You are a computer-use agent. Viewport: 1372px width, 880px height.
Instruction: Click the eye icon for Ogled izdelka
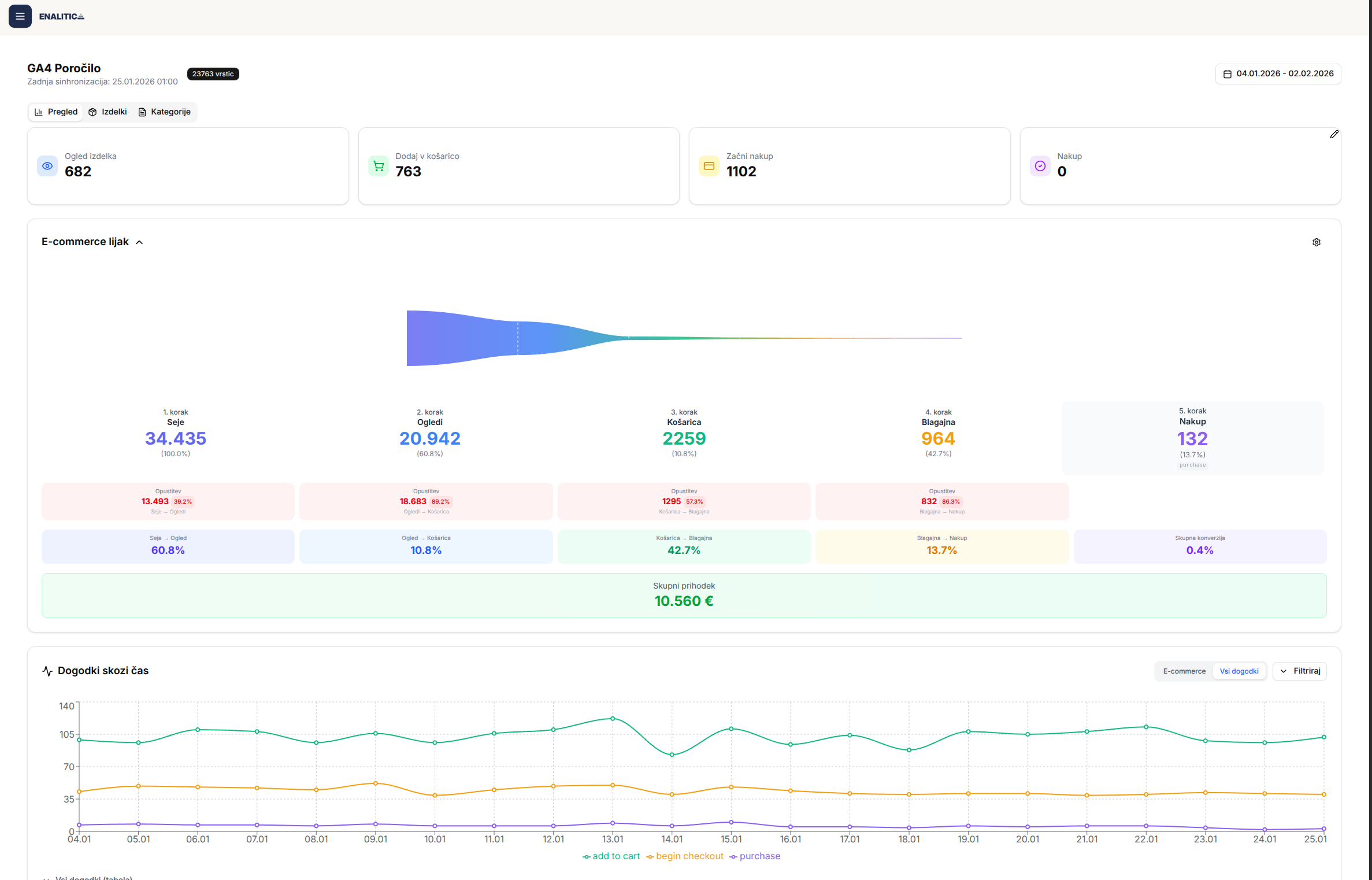point(47,166)
